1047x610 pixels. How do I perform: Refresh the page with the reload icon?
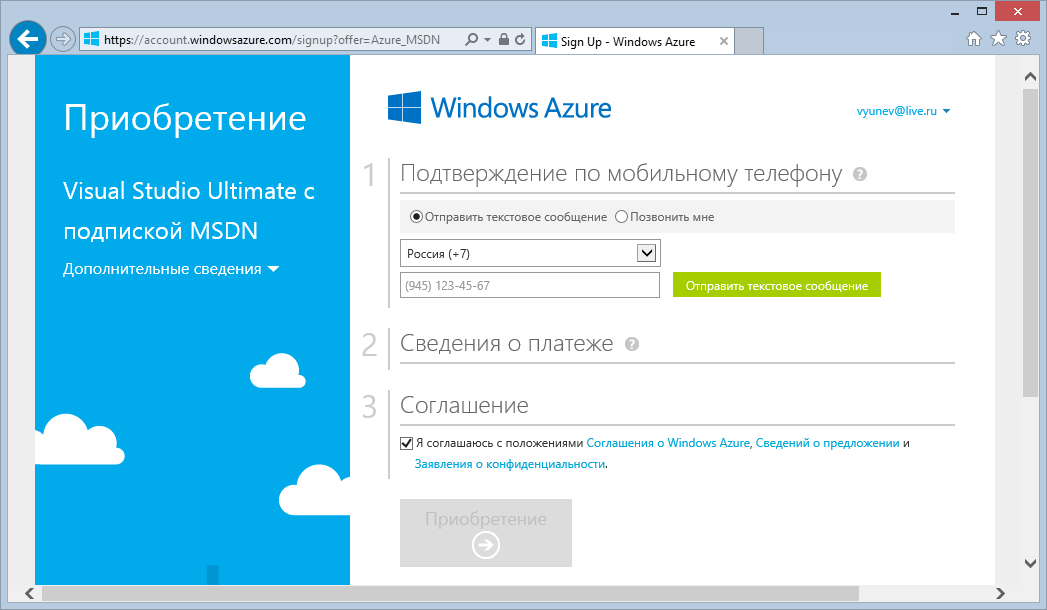520,39
